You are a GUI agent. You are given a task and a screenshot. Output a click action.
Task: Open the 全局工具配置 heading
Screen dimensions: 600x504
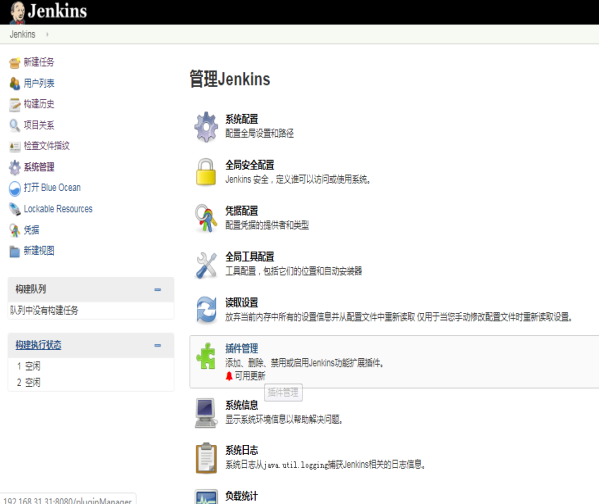click(x=249, y=256)
